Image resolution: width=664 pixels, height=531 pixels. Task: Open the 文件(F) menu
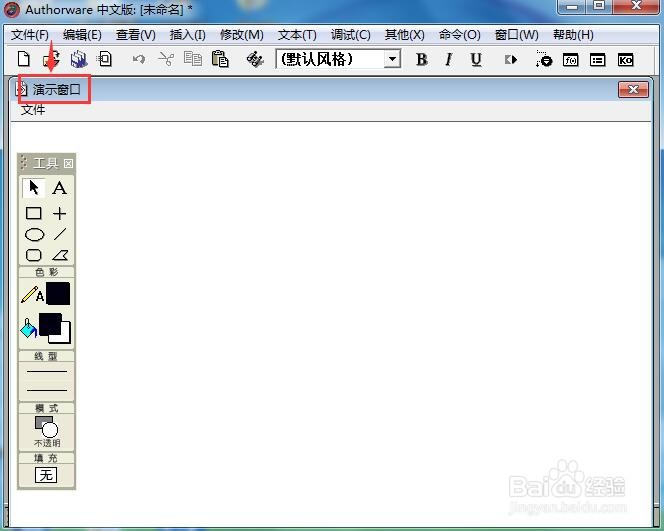pyautogui.click(x=30, y=35)
